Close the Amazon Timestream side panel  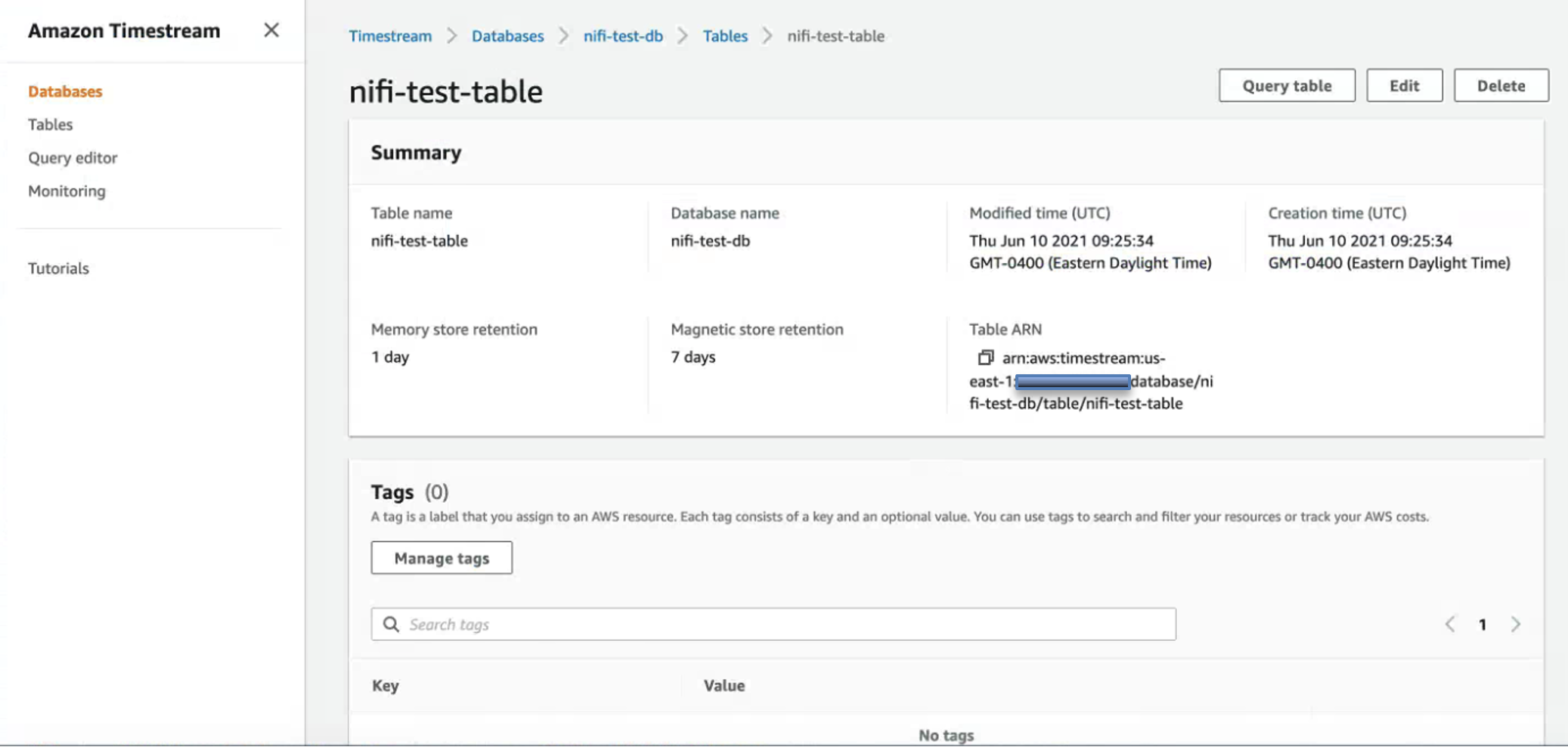click(271, 30)
